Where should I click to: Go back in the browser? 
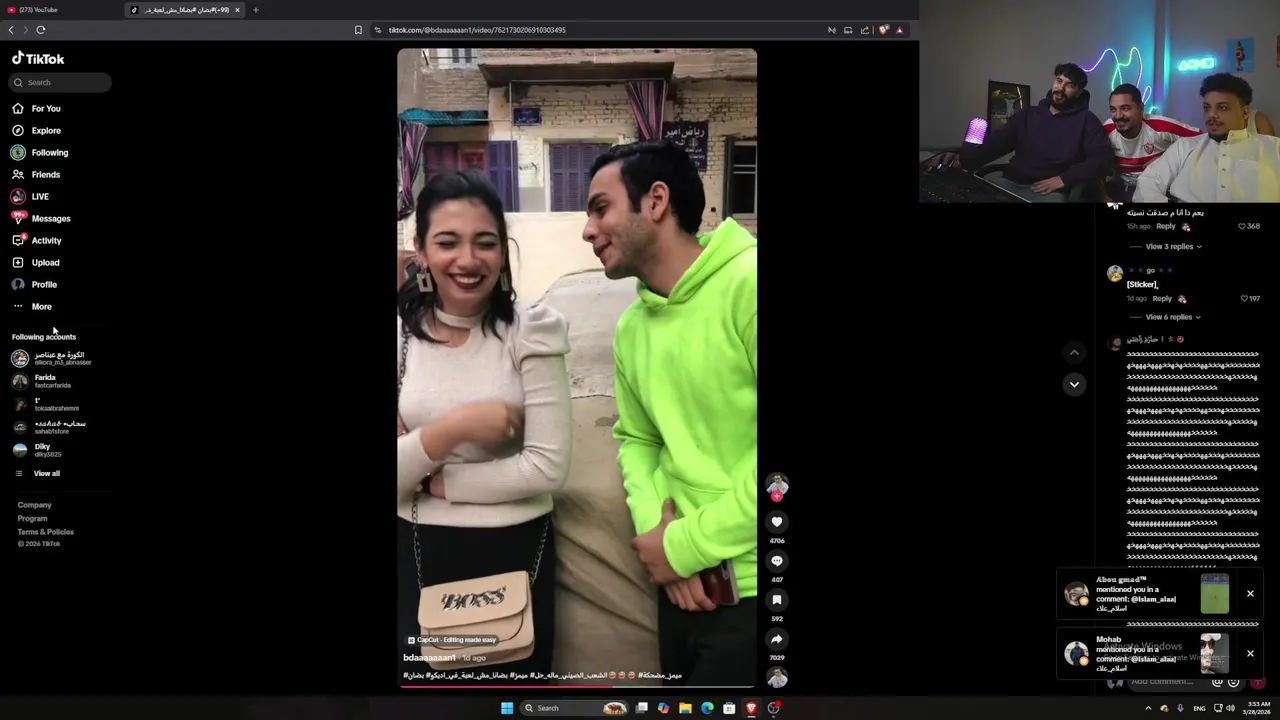11,30
